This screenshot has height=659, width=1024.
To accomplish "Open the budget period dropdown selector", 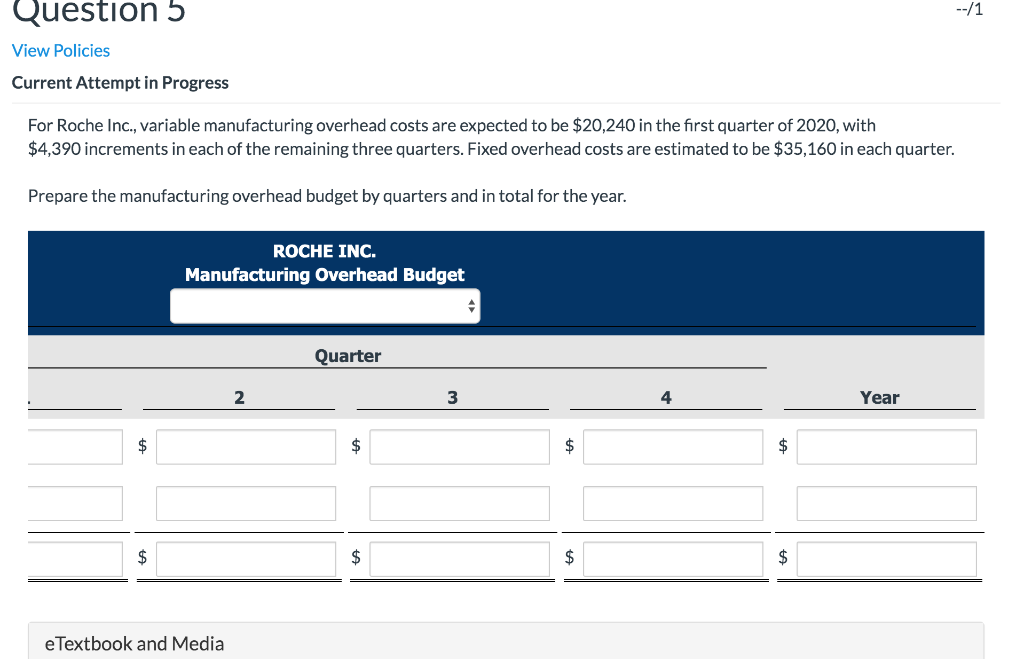I will [x=324, y=305].
